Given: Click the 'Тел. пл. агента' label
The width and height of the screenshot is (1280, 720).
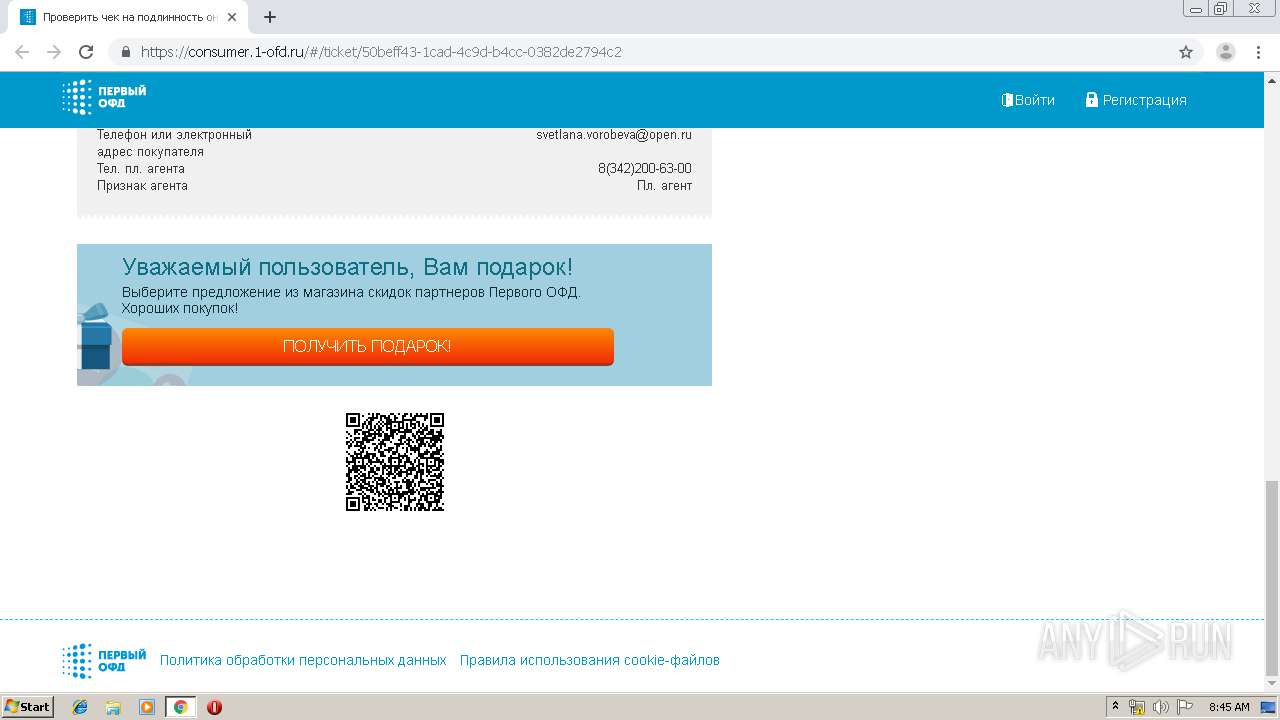Looking at the screenshot, I should (x=141, y=168).
